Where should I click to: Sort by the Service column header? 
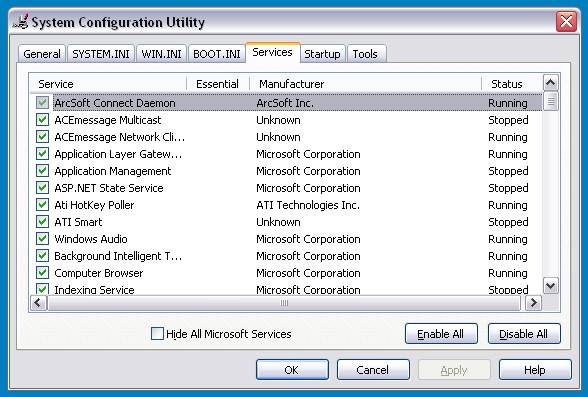click(108, 84)
